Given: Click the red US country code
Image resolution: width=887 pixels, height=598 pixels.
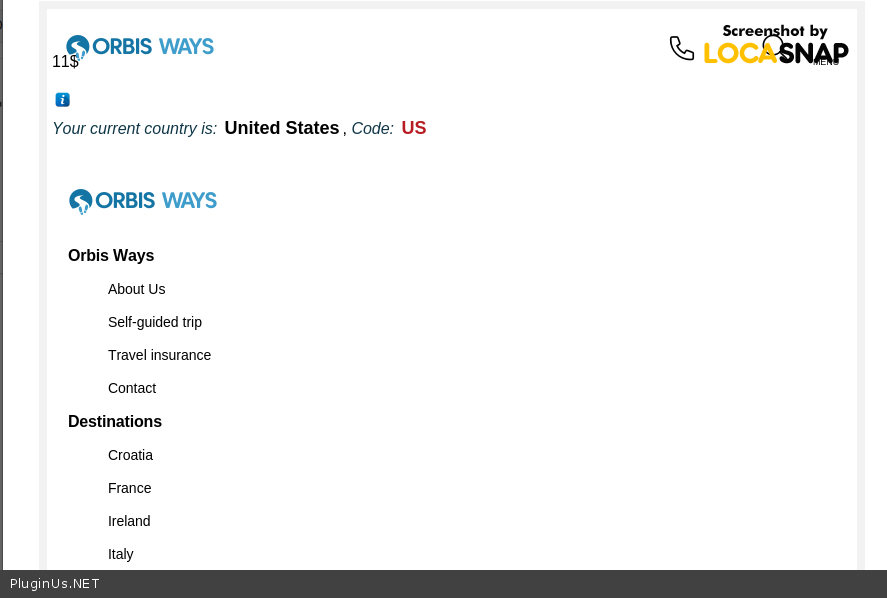Looking at the screenshot, I should tap(414, 128).
